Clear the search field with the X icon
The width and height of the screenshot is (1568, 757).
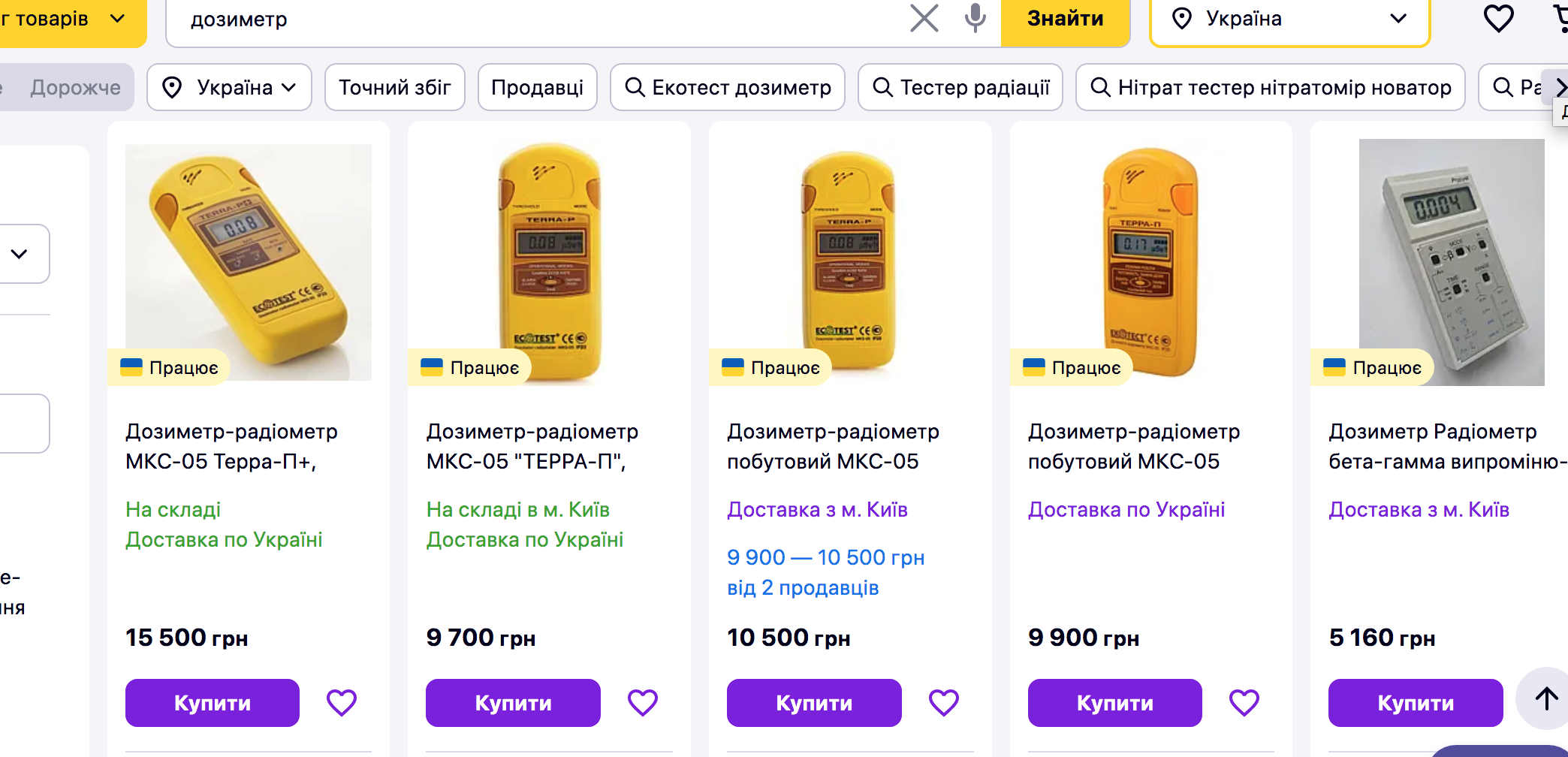[x=924, y=18]
